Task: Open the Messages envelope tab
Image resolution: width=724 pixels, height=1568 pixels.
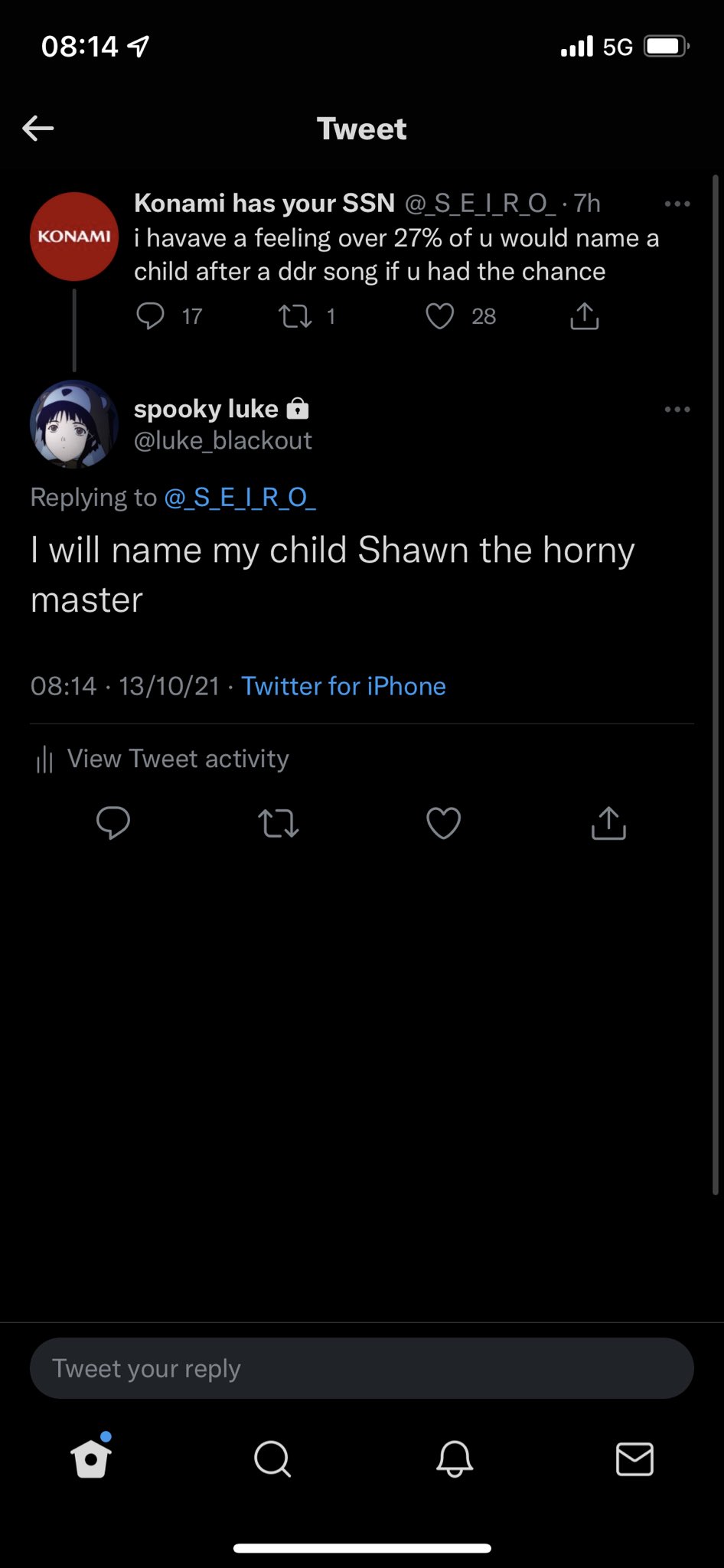Action: pos(635,1459)
